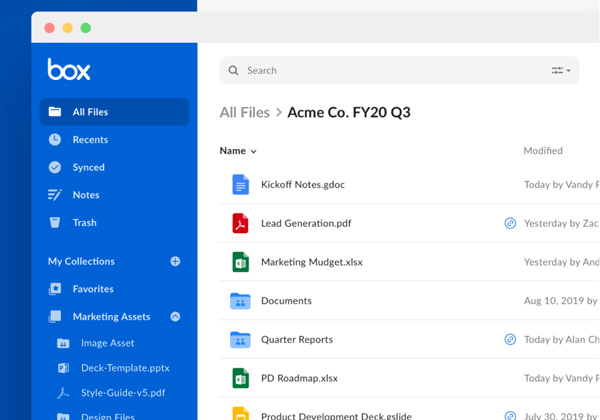Open Notes from the sidebar
Screen dimensions: 600x420
86,195
